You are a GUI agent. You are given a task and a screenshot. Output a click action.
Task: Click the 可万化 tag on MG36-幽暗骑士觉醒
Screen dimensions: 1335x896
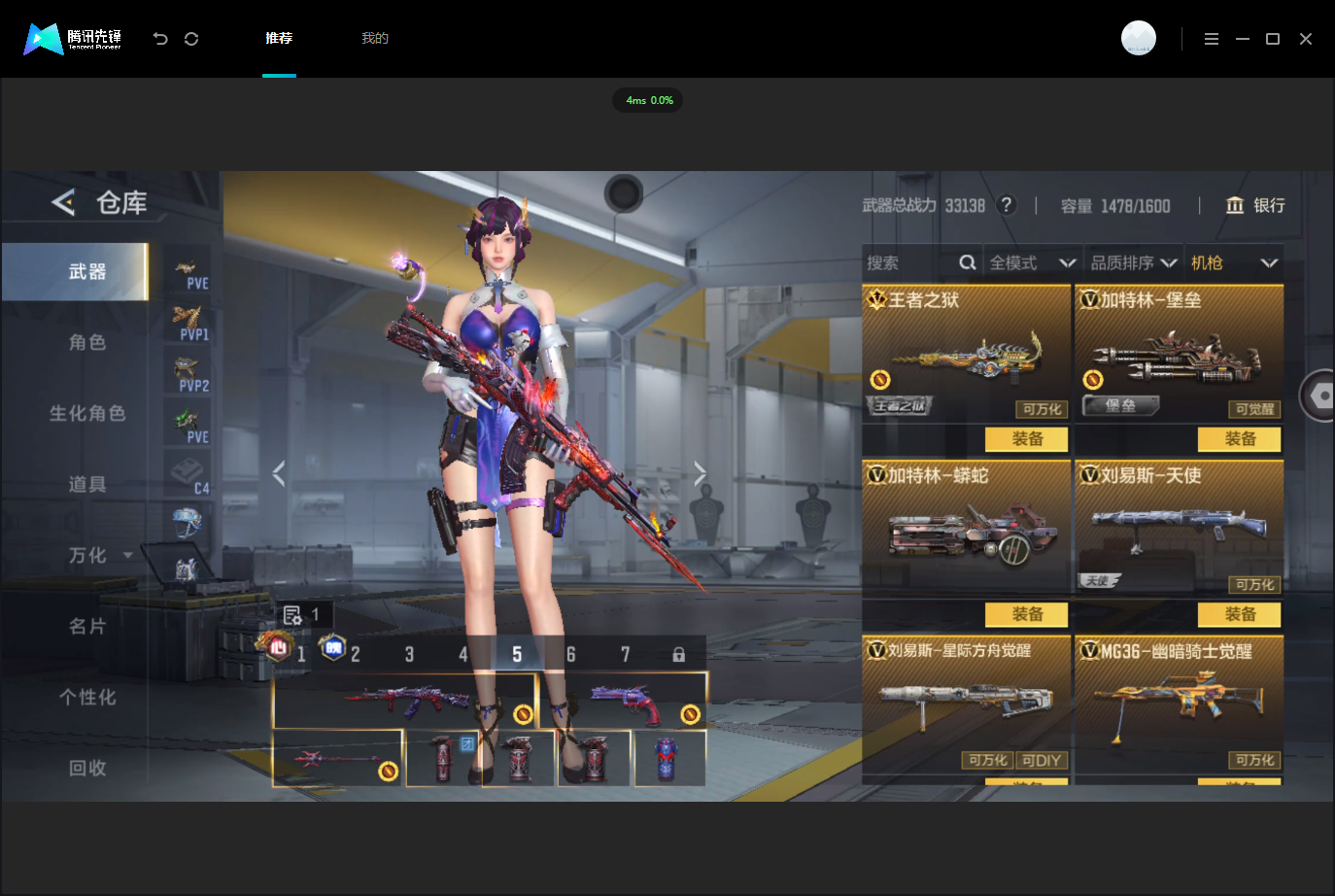click(1254, 760)
